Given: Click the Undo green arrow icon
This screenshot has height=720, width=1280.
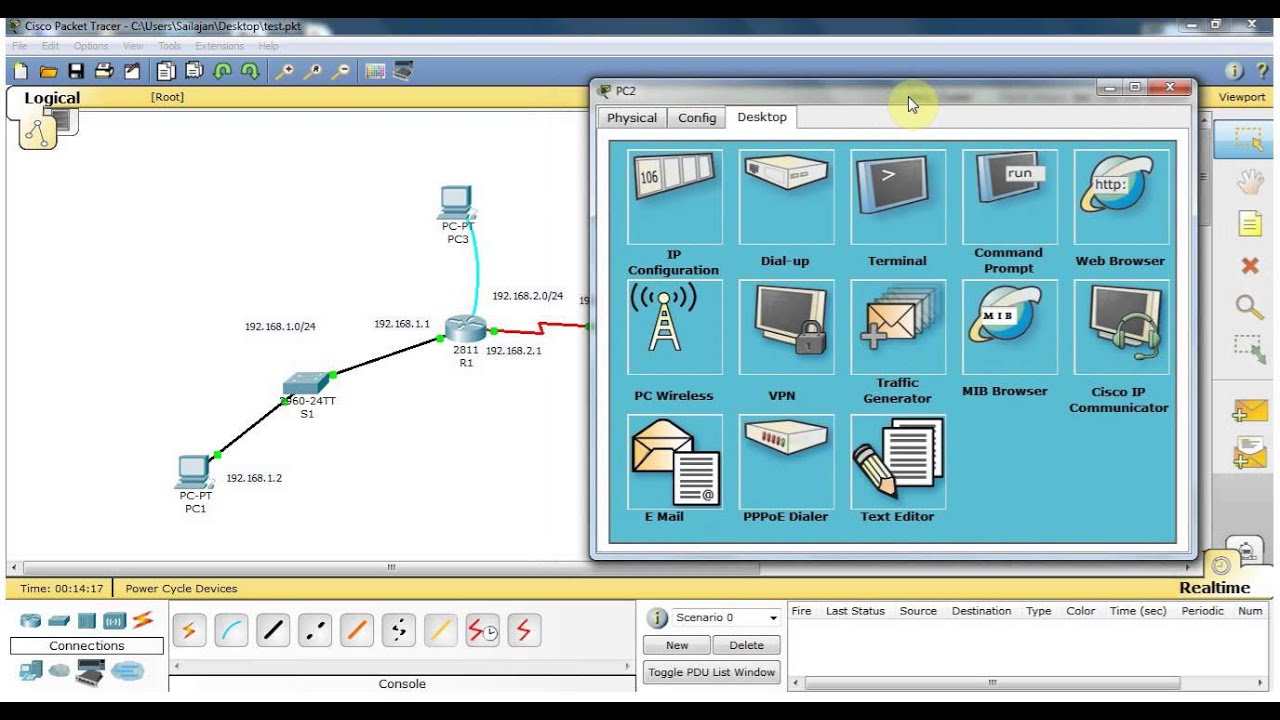Looking at the screenshot, I should (x=222, y=71).
